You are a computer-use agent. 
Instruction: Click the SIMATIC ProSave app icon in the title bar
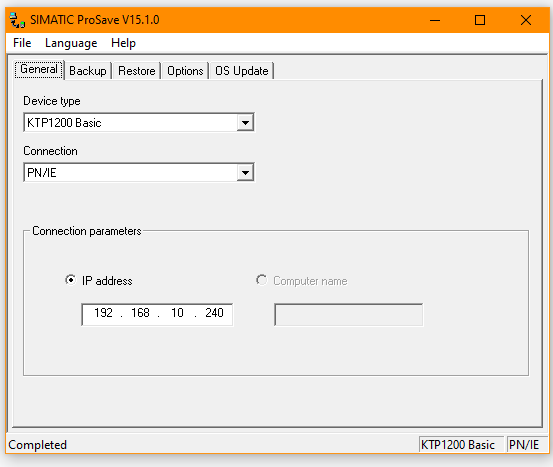click(17, 20)
